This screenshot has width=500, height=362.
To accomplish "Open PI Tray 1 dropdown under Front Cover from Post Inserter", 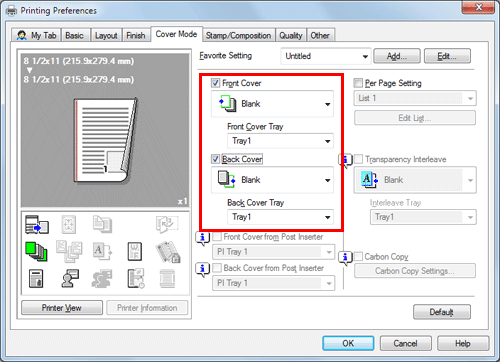I will point(274,252).
